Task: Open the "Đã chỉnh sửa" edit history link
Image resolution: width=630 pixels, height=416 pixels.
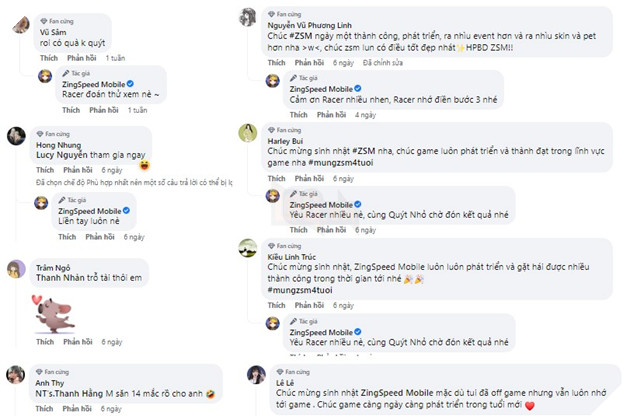Action: pyautogui.click(x=383, y=61)
